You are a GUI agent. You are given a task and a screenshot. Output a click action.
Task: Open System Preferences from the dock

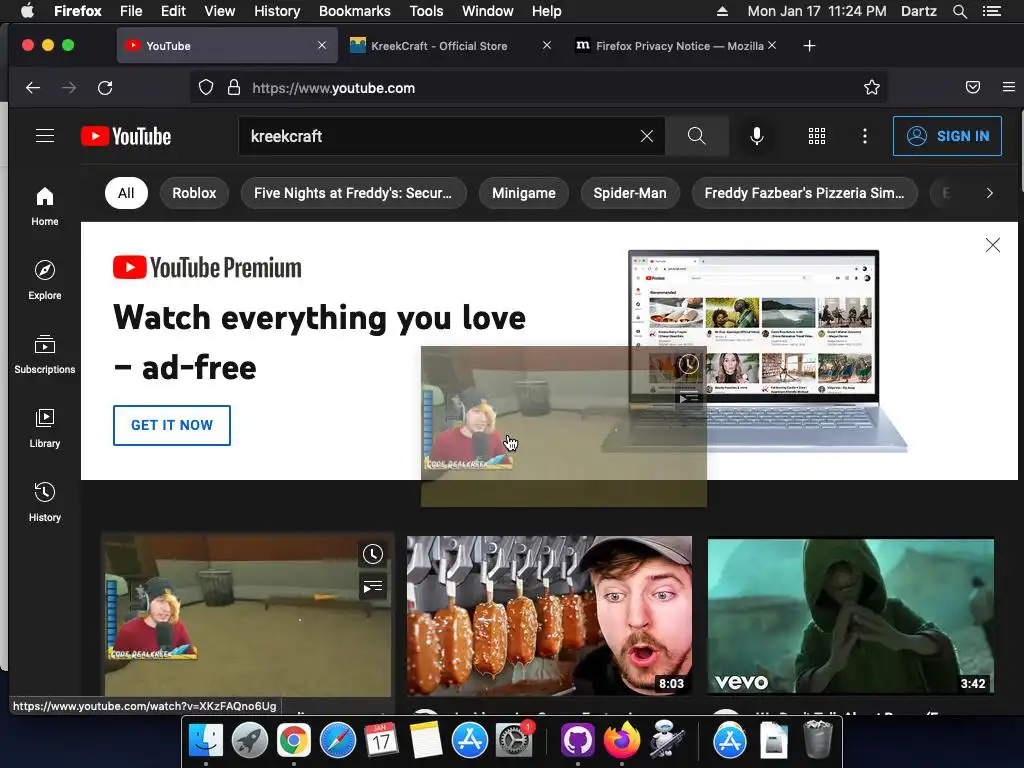(514, 741)
